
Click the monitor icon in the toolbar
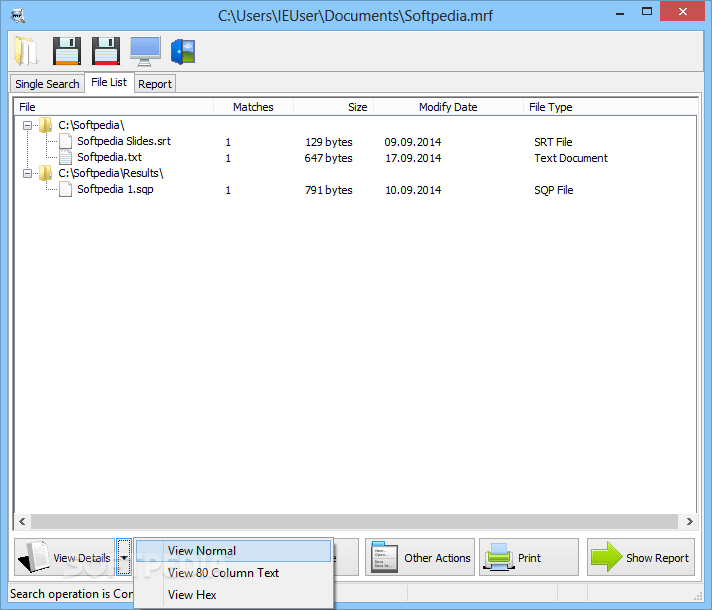pyautogui.click(x=145, y=51)
